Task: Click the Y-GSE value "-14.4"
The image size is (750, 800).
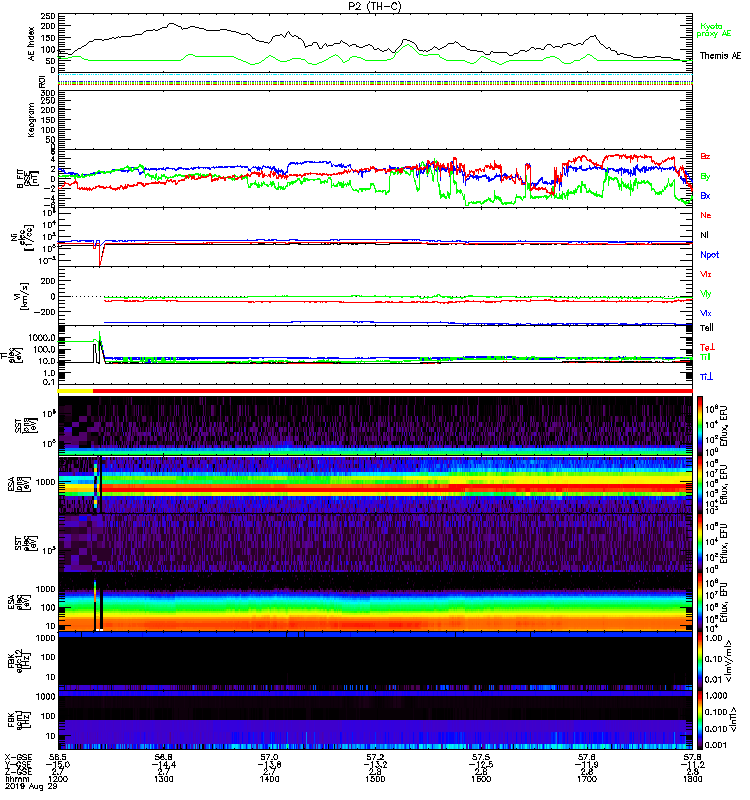Action: pos(163,765)
